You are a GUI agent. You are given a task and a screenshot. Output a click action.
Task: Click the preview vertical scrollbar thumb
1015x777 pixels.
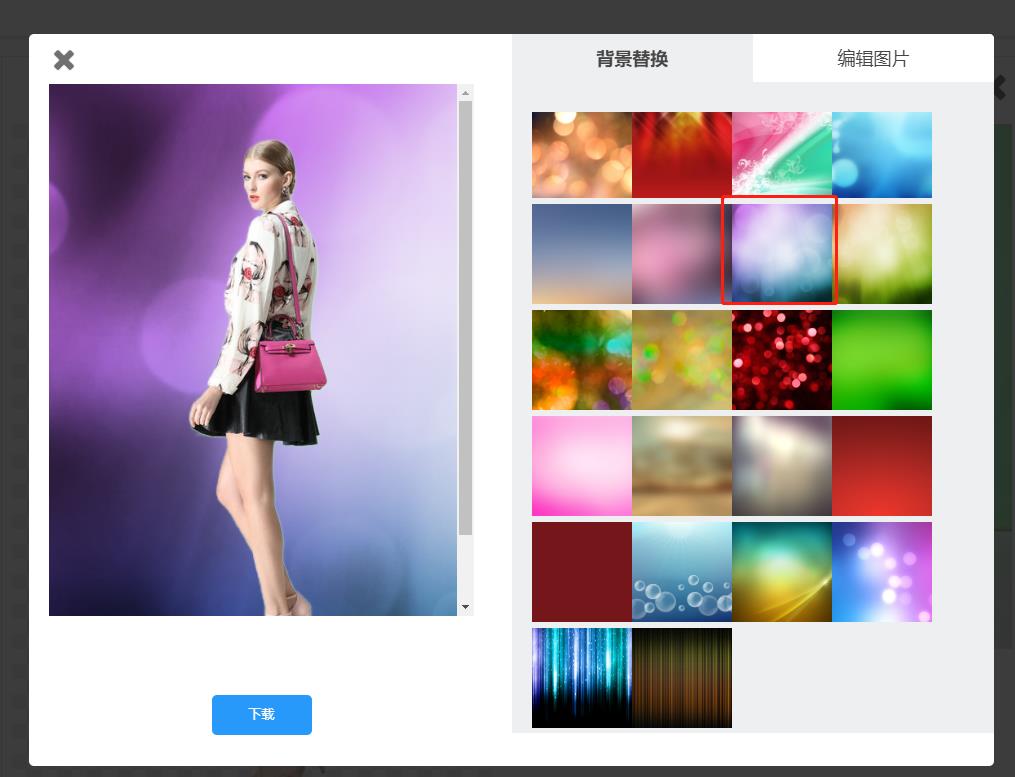pos(465,318)
